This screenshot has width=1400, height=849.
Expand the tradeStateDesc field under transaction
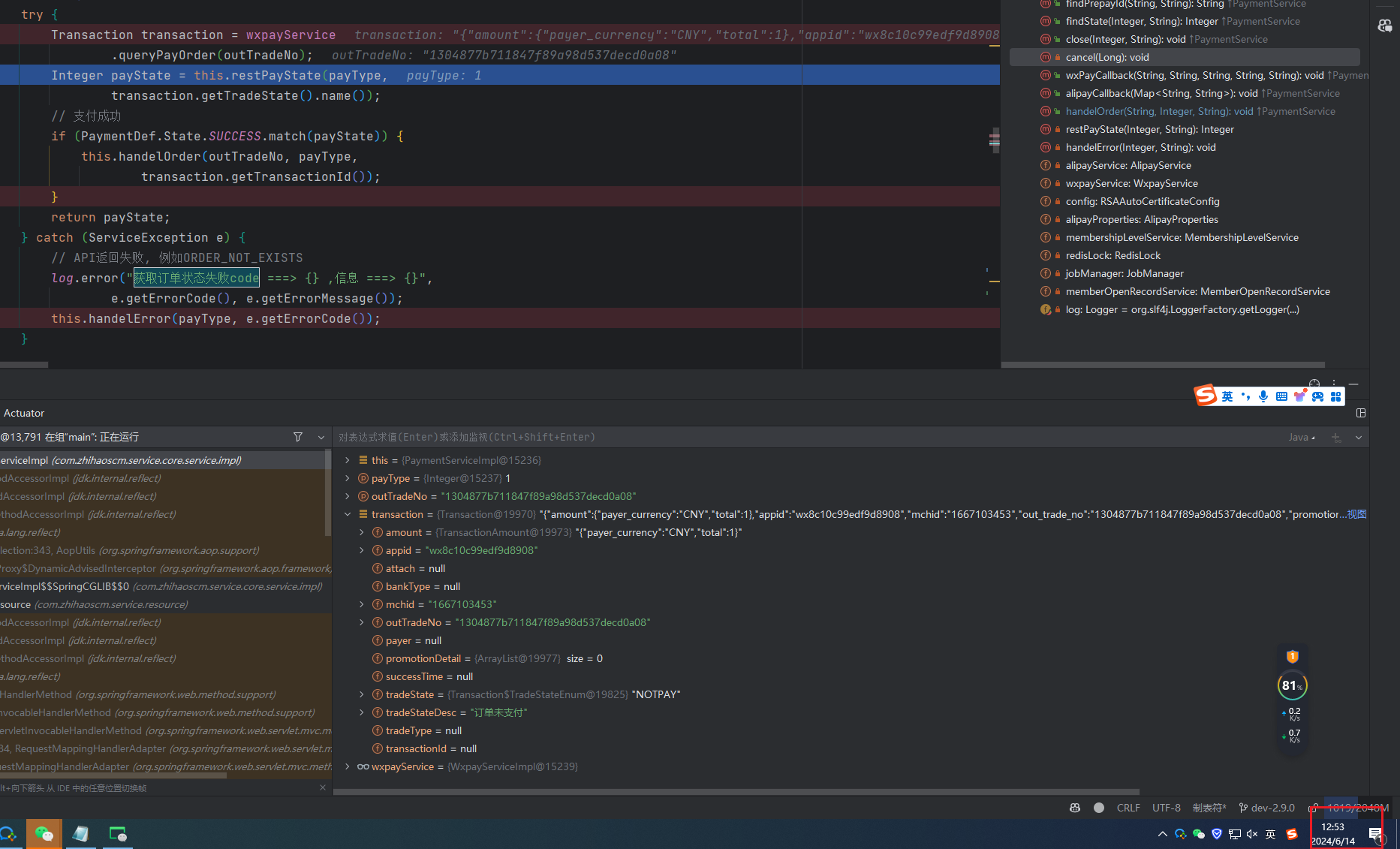tap(361, 712)
